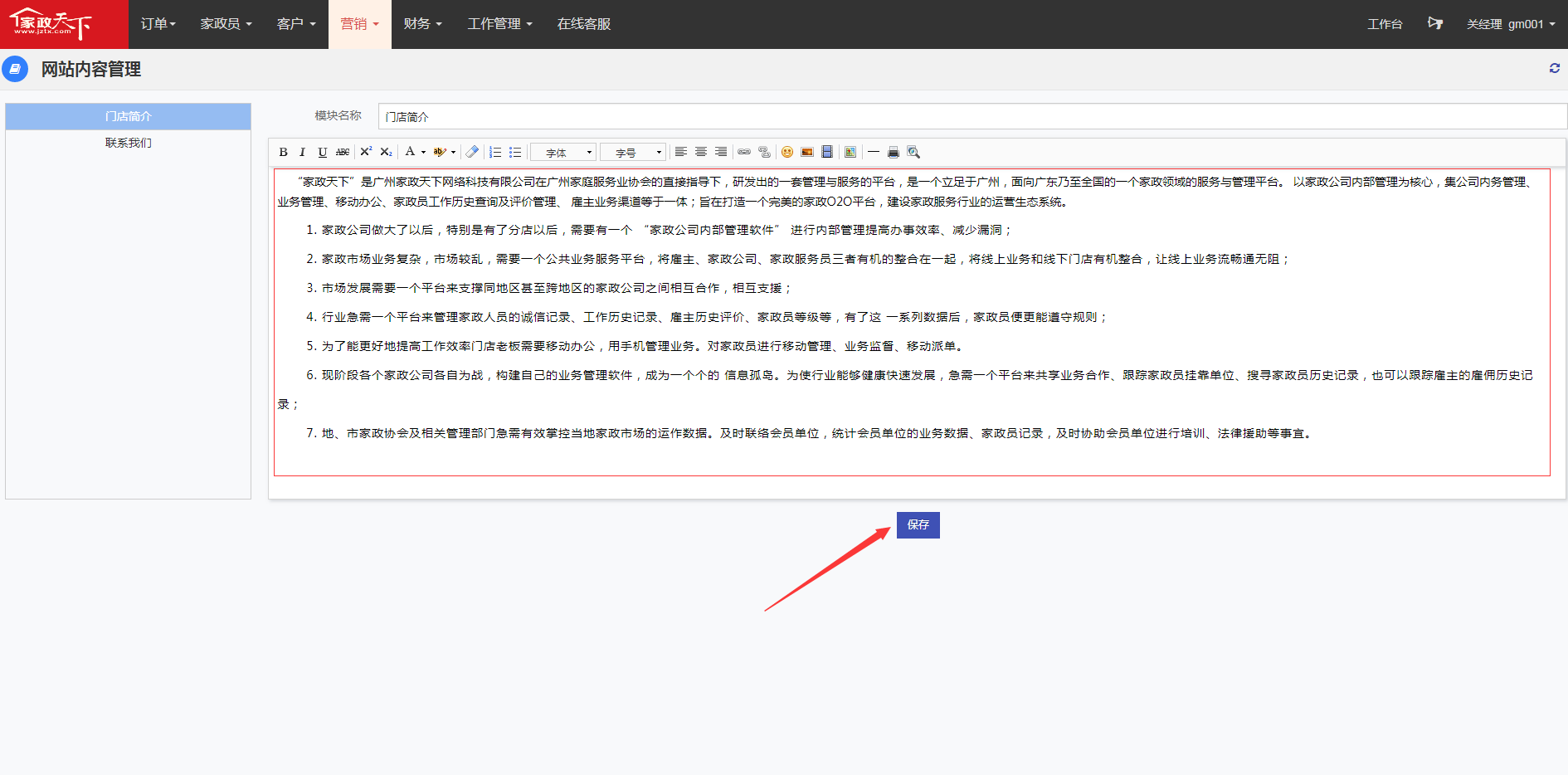Apply superscript formatting
Screen dimensions: 1568x775
pos(366,152)
